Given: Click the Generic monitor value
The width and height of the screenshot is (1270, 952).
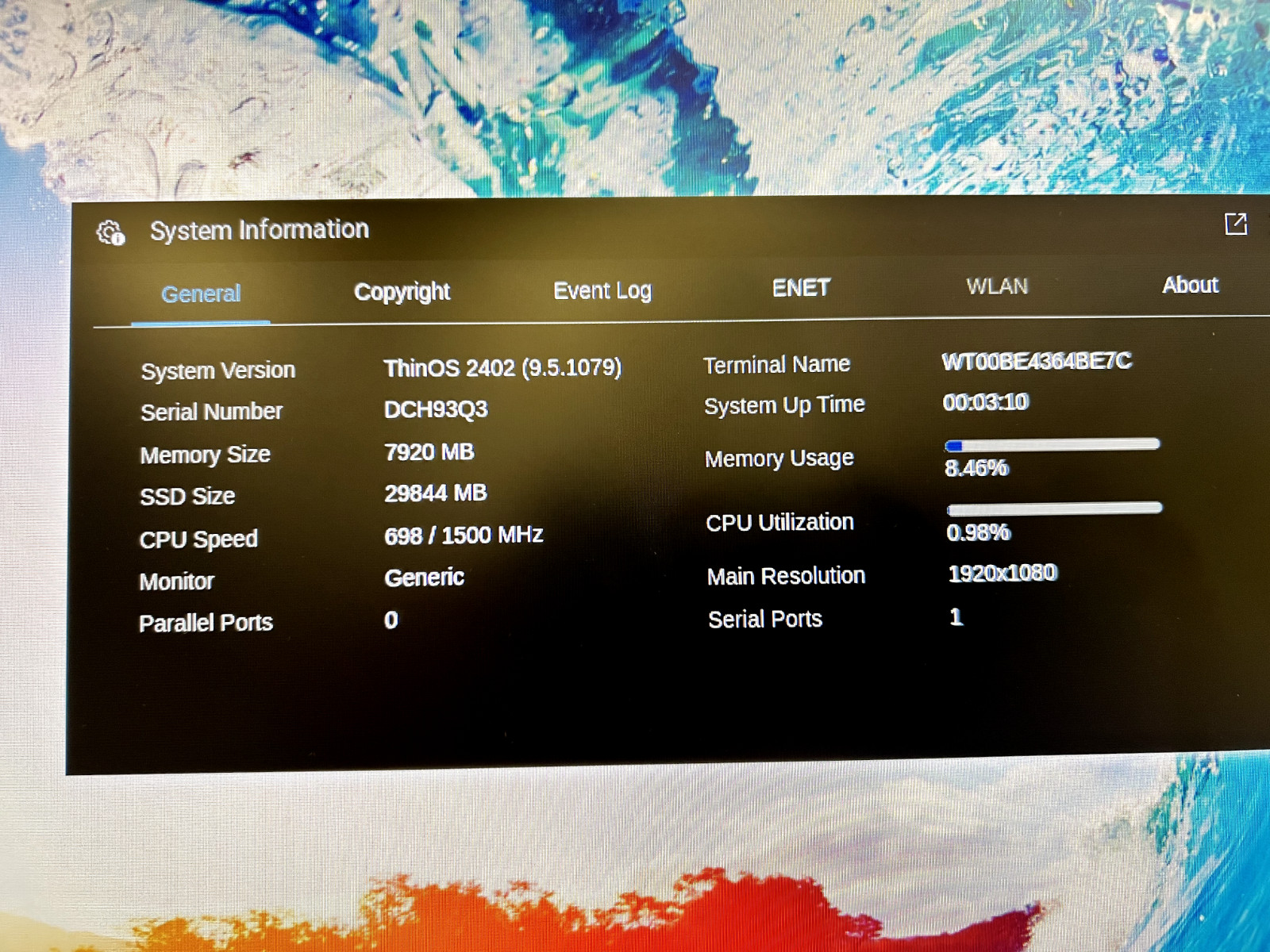Looking at the screenshot, I should coord(424,578).
